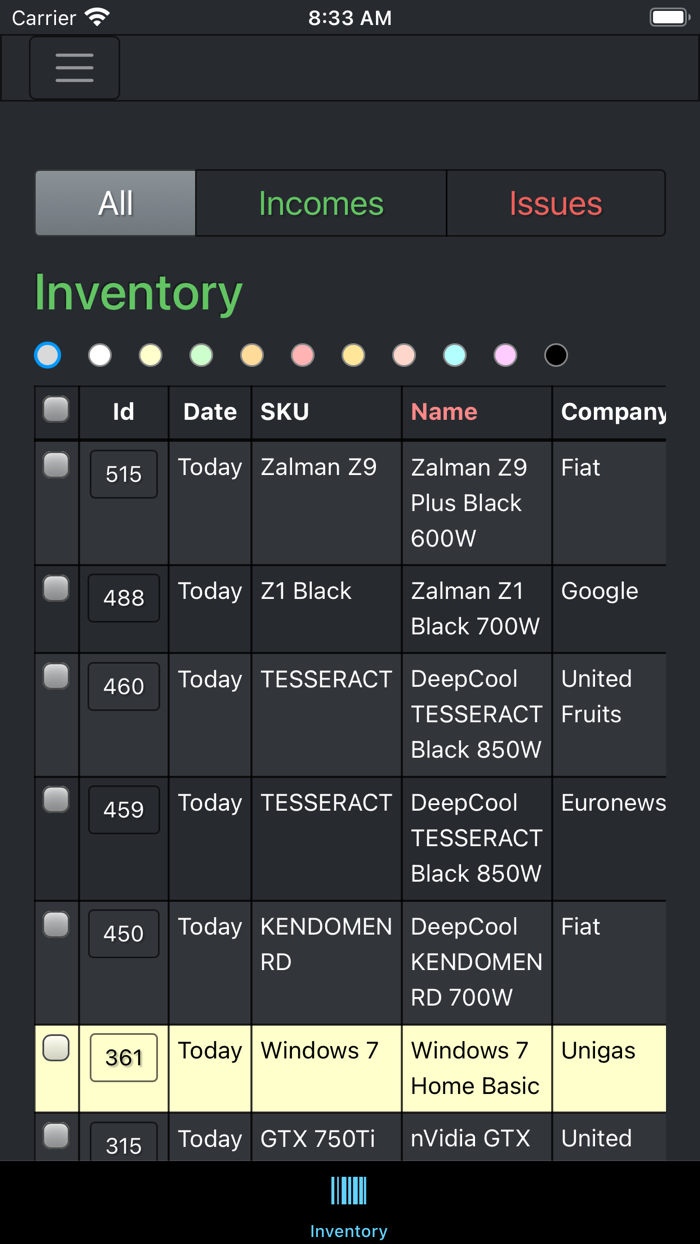
Task: Tap the battery indicator in the status bar
Action: click(668, 16)
